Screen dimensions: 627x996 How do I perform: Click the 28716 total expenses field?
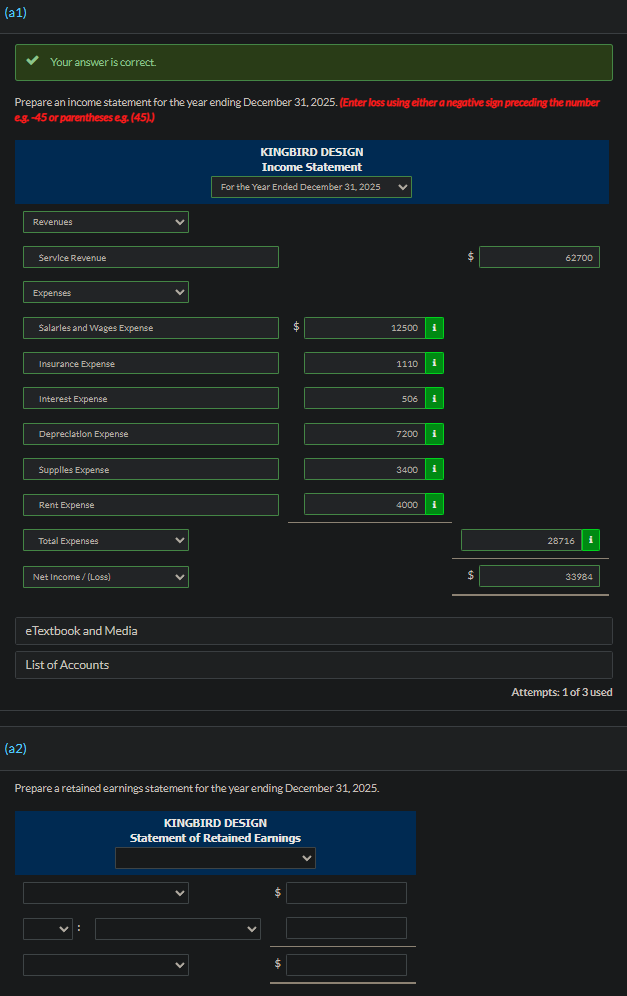522,540
